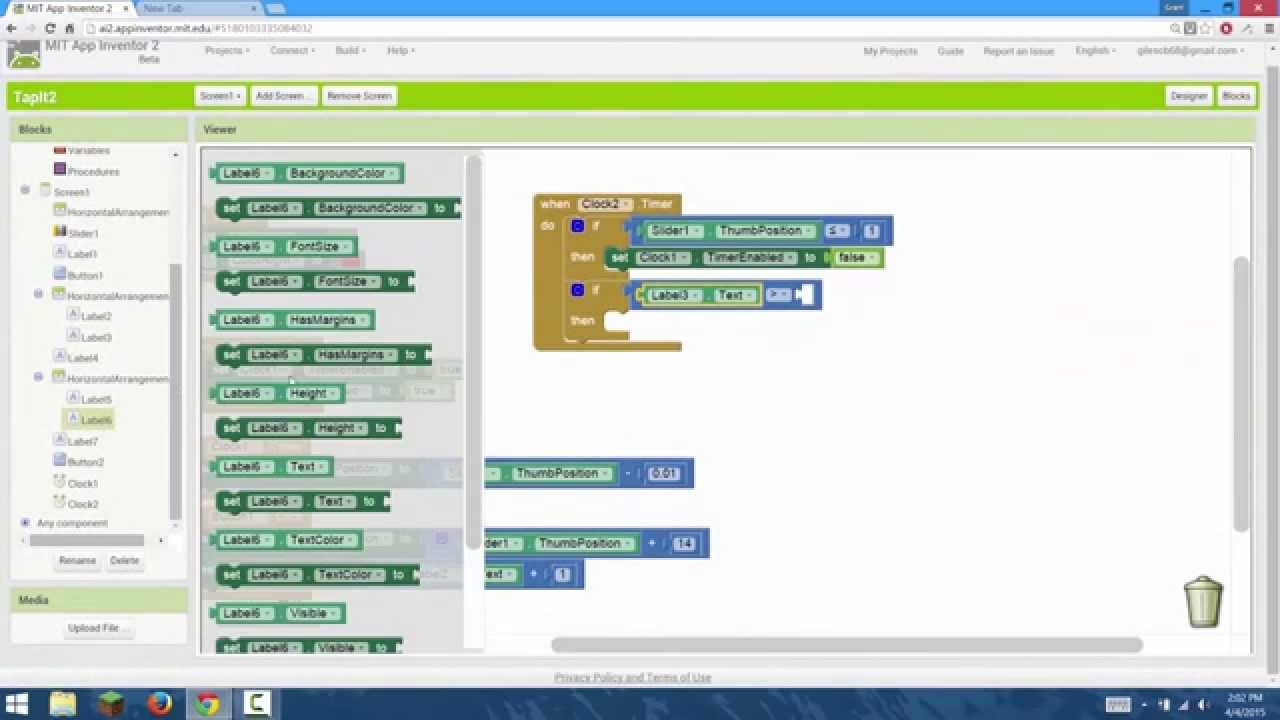
Task: Change the ≤ comparison operator dropdown
Action: (x=837, y=231)
